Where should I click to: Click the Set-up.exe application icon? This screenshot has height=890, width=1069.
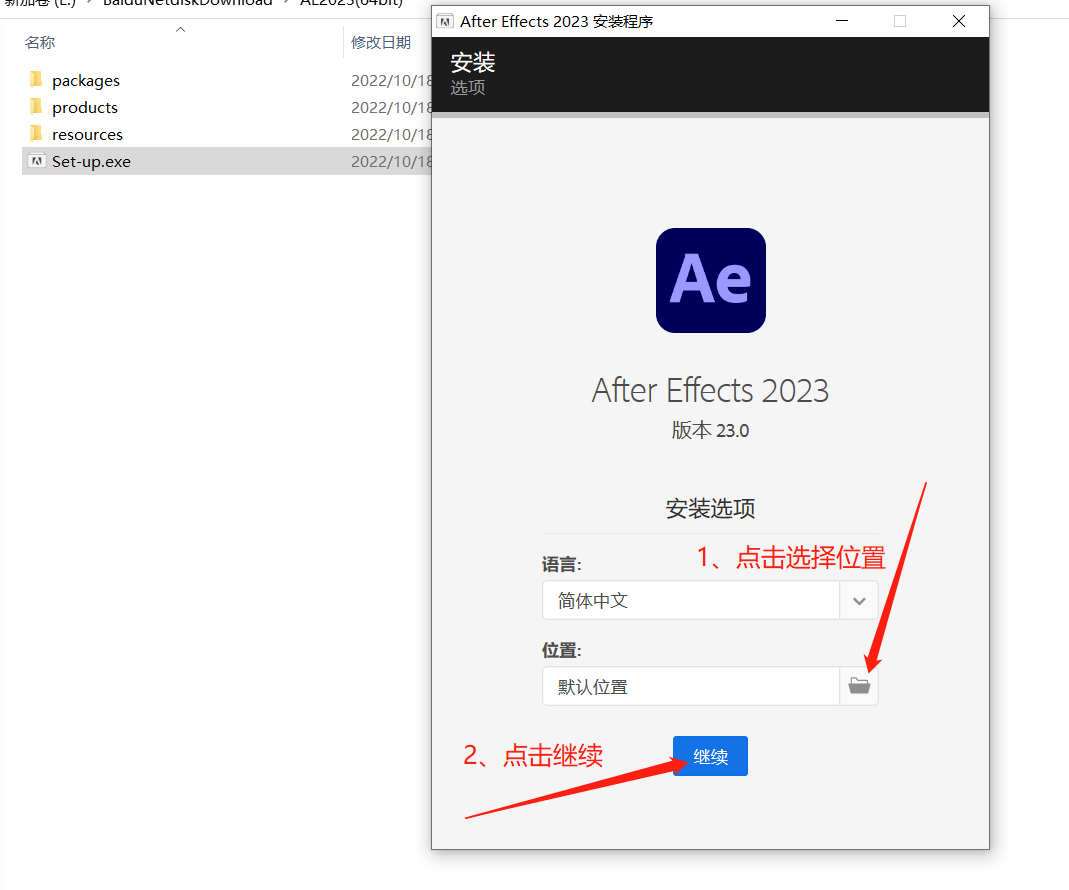pyautogui.click(x=35, y=161)
